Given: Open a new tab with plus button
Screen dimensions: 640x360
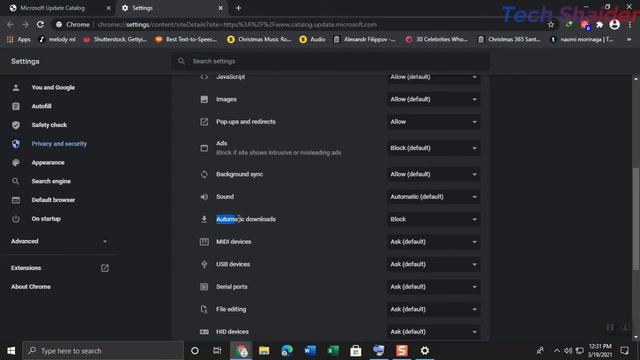Looking at the screenshot, I should pos(238,8).
